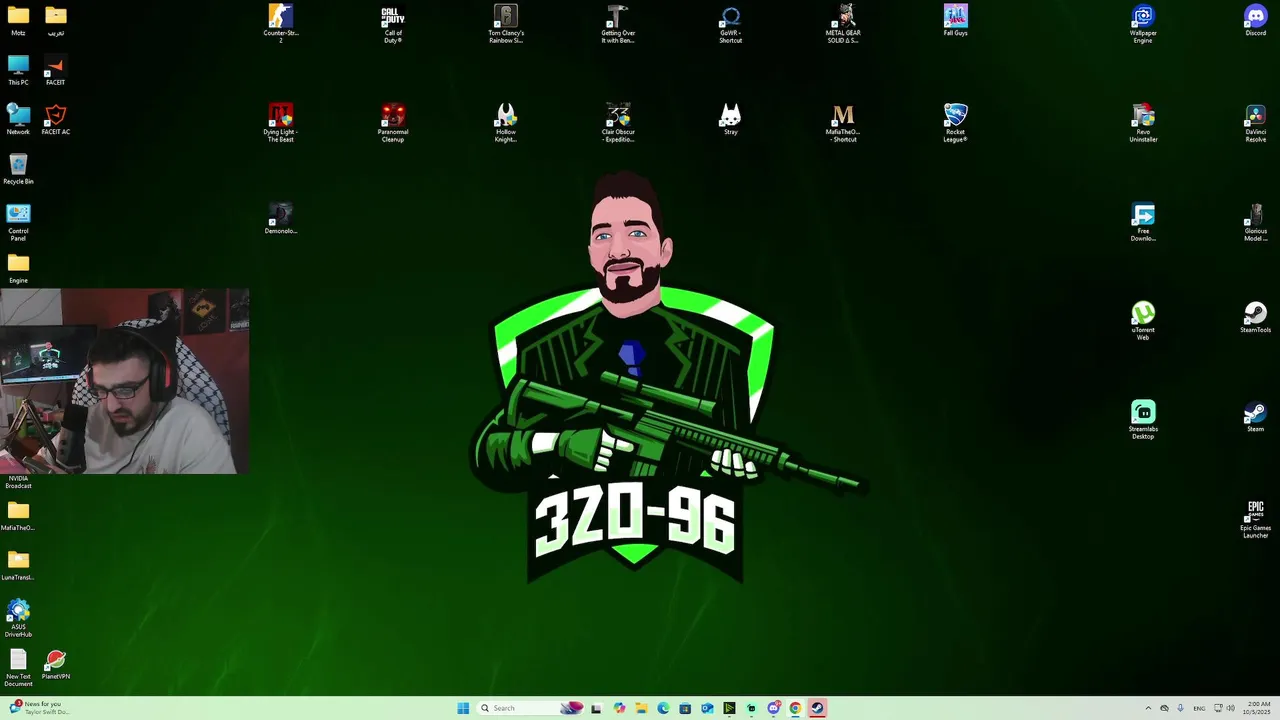Open the News for you widget

40,708
